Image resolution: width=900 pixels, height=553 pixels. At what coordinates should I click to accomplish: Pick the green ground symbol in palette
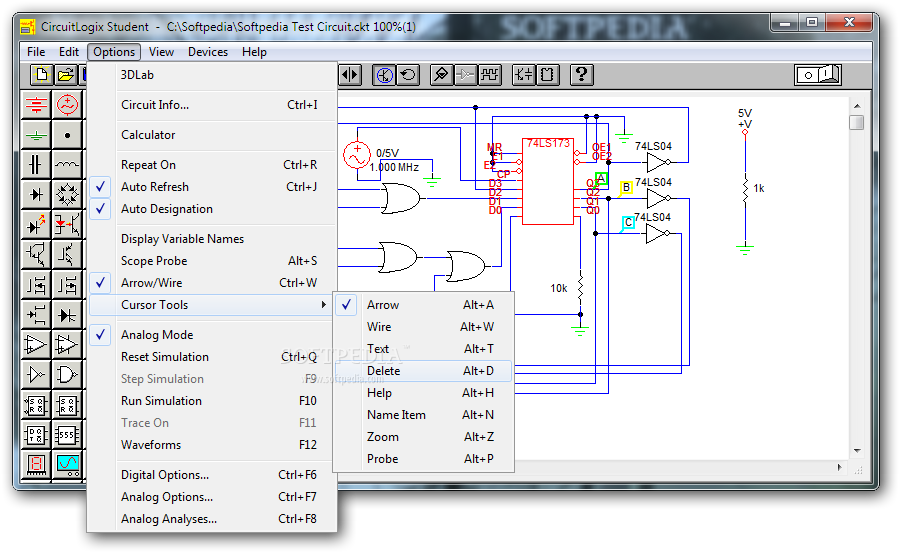pos(36,135)
